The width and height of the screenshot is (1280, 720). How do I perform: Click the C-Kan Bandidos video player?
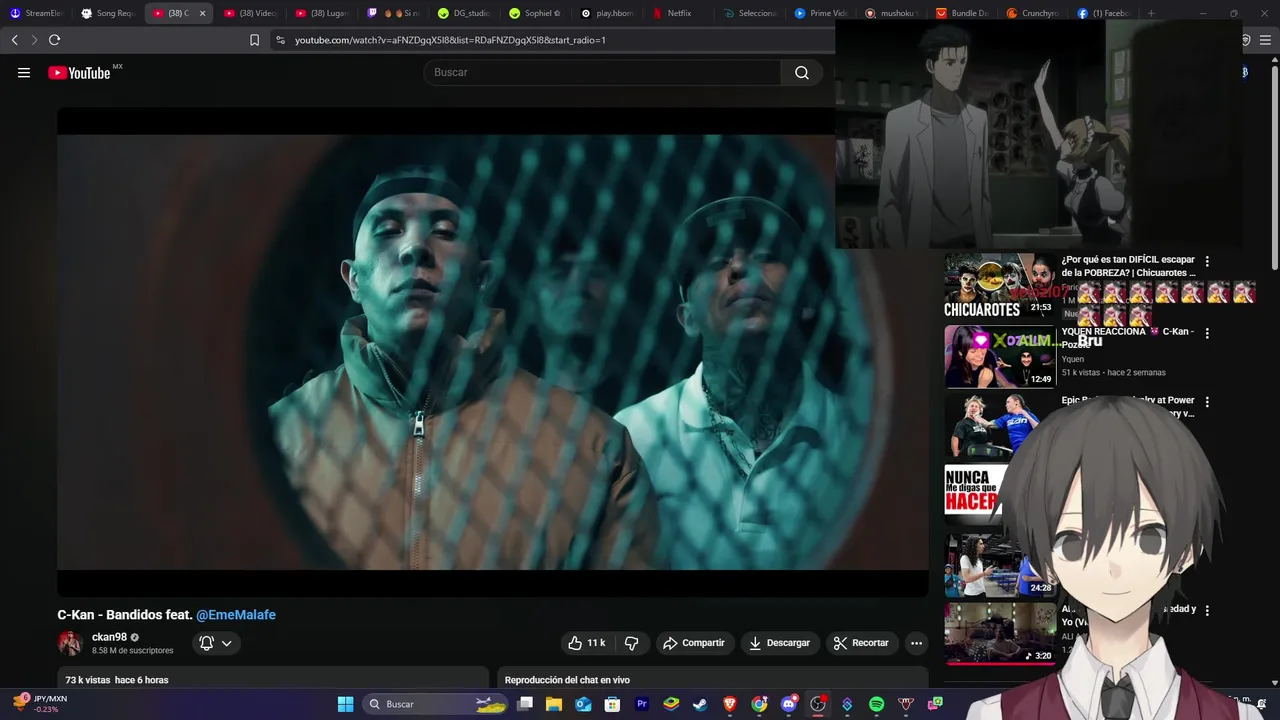[492, 352]
